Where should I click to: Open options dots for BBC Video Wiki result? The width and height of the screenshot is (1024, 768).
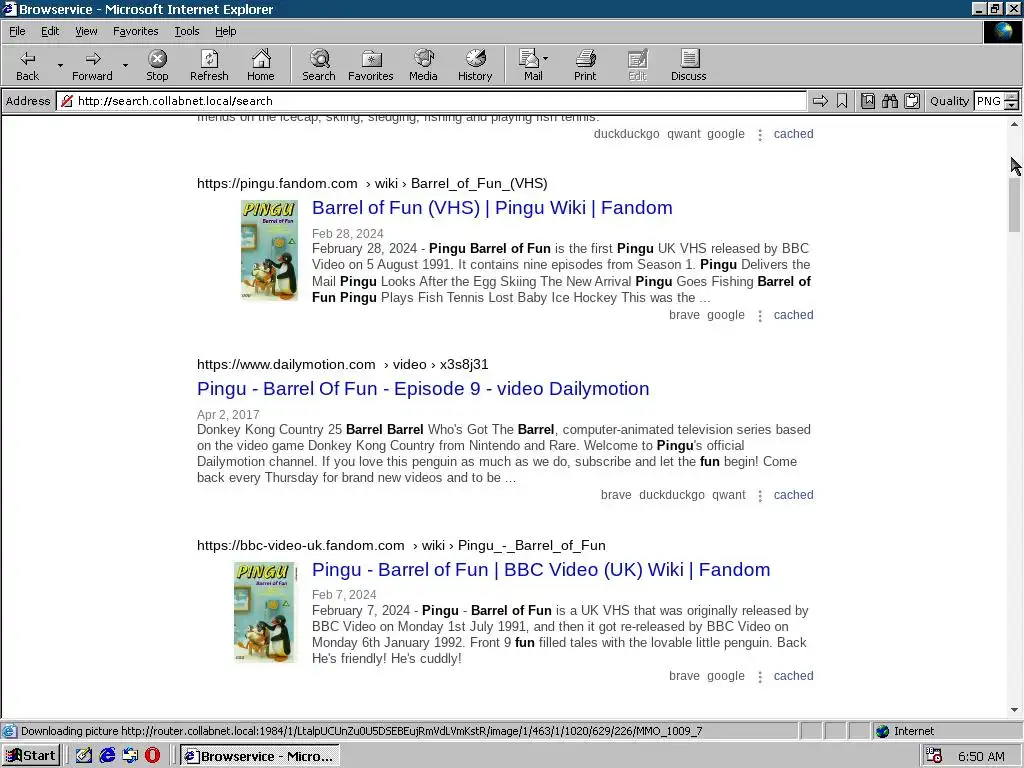click(760, 677)
